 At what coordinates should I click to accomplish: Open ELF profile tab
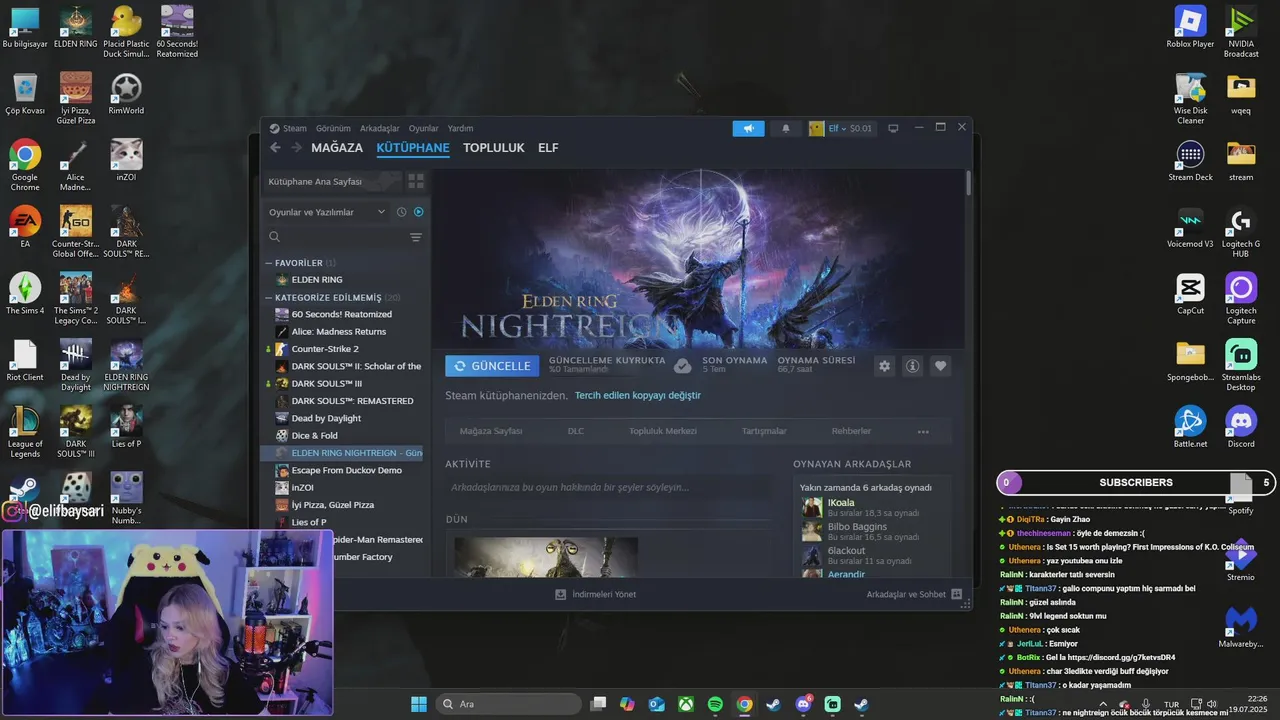point(548,148)
